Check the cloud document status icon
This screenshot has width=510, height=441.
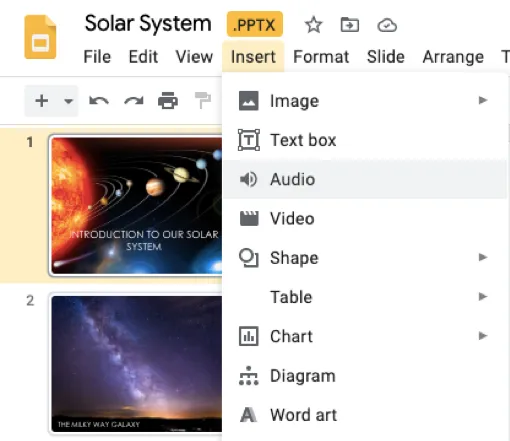click(x=387, y=25)
